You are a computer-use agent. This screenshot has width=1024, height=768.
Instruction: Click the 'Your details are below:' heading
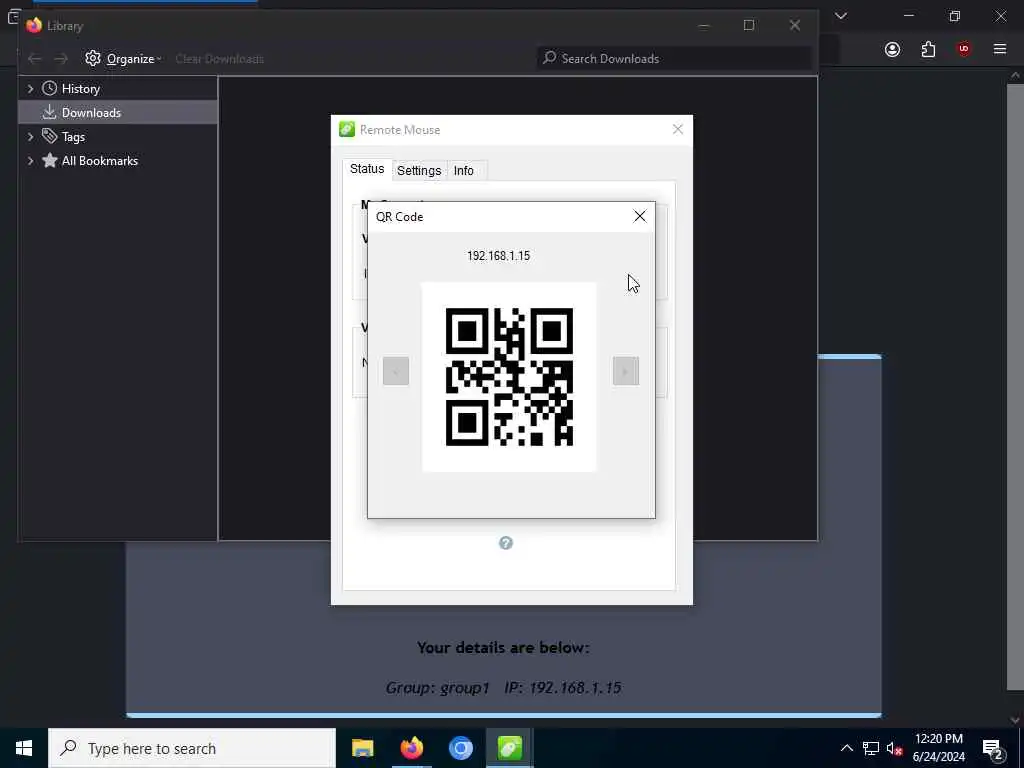(503, 647)
